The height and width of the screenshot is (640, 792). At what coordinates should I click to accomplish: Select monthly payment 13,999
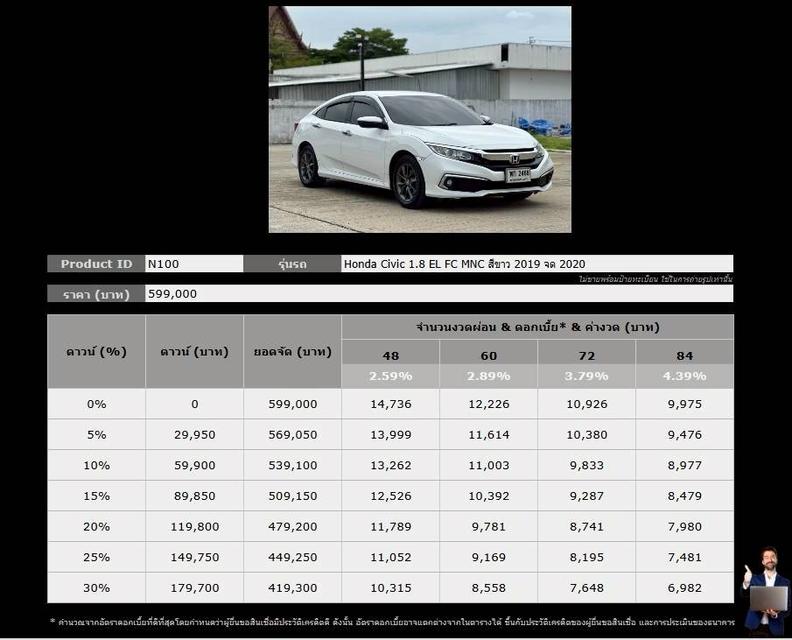(390, 434)
